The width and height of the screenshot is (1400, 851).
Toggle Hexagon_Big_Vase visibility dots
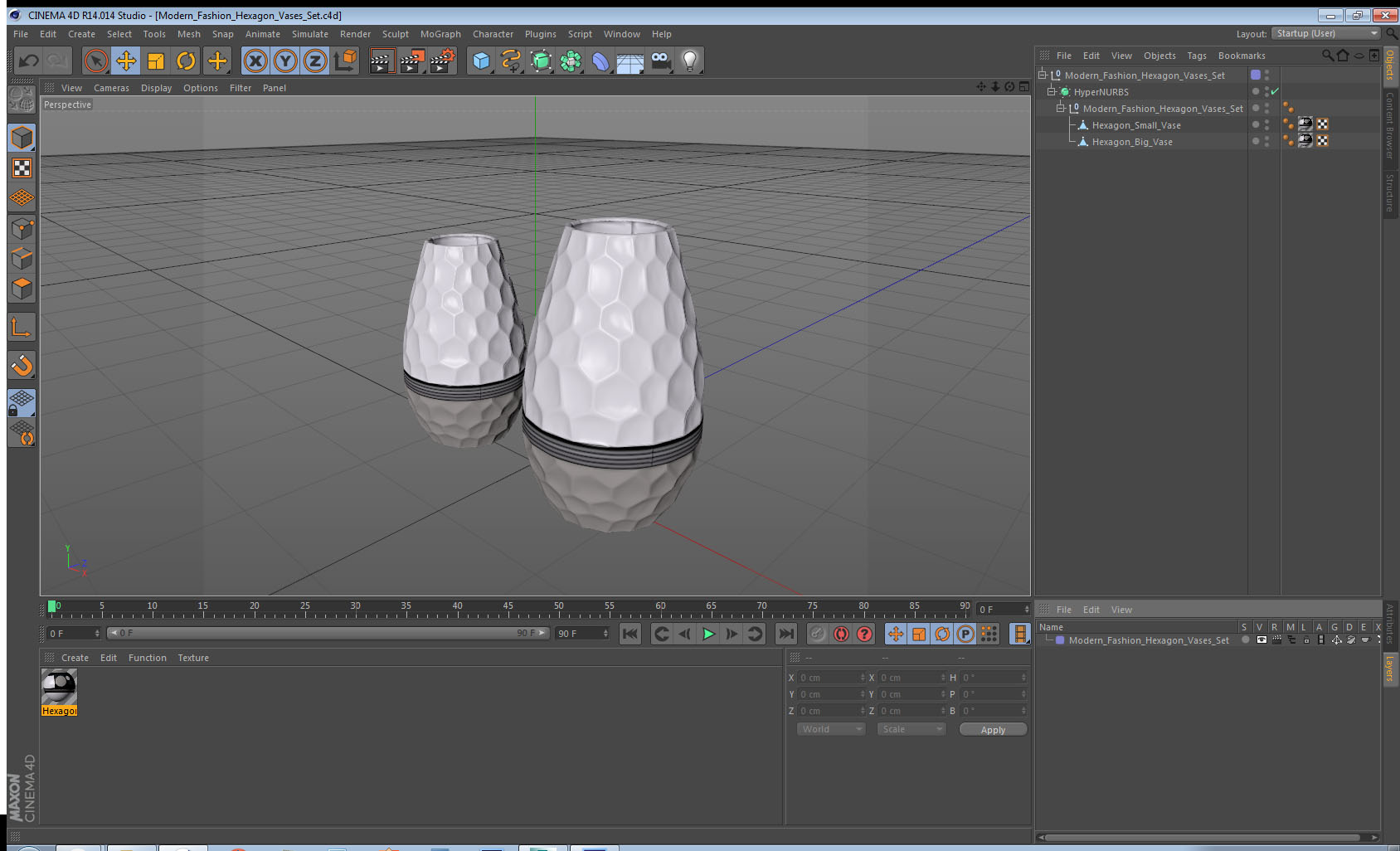(1266, 141)
